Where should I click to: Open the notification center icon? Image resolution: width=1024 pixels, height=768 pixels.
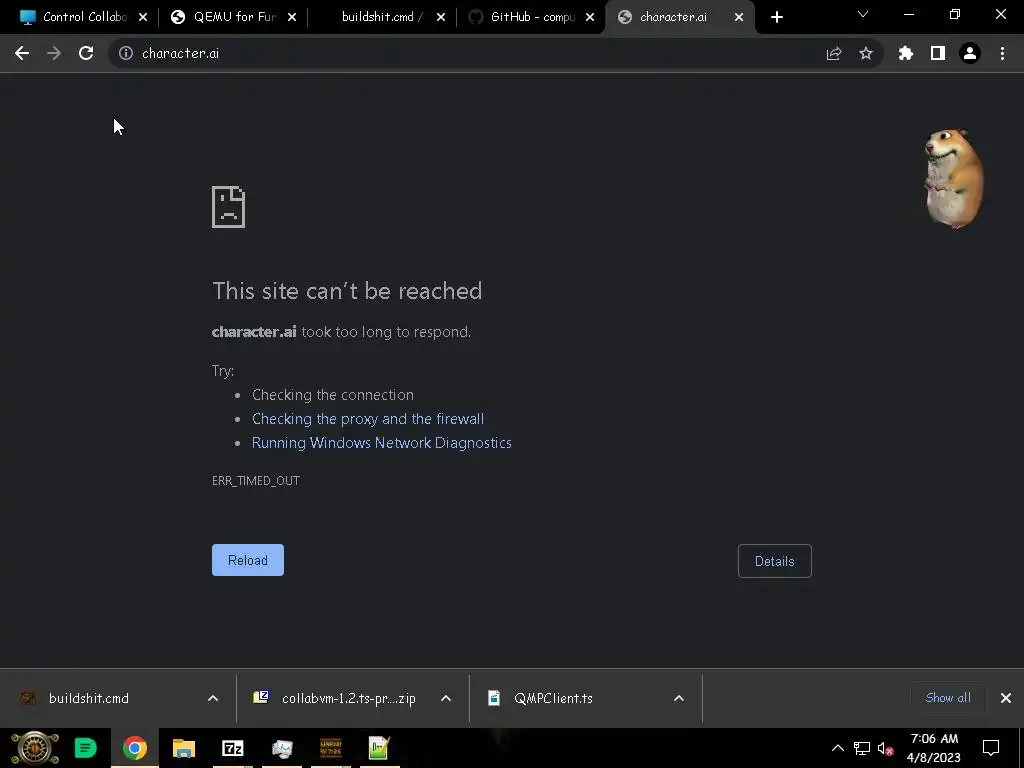click(x=991, y=748)
